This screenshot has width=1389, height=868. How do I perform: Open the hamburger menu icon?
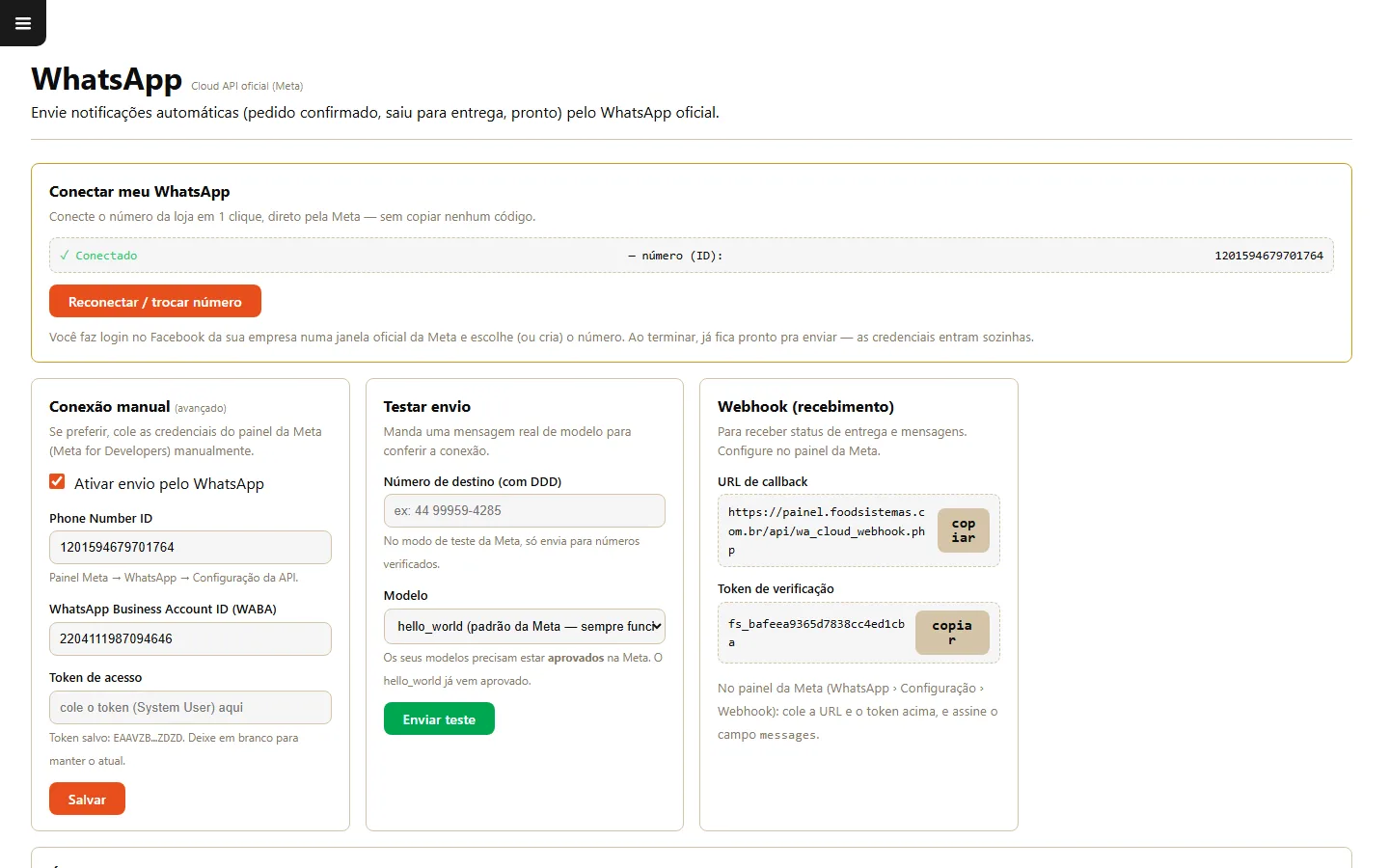click(23, 23)
